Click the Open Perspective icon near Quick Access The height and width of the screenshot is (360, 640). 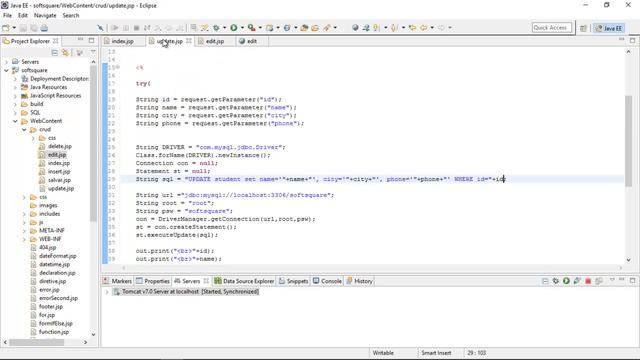(583, 28)
